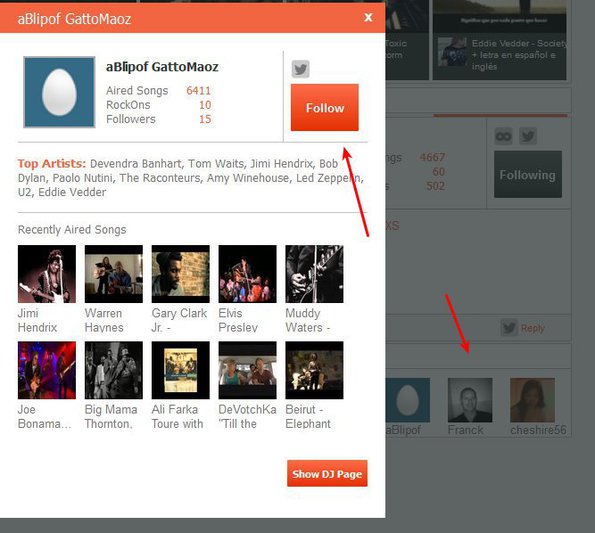Click the Warren Haynes song title text

click(x=104, y=320)
